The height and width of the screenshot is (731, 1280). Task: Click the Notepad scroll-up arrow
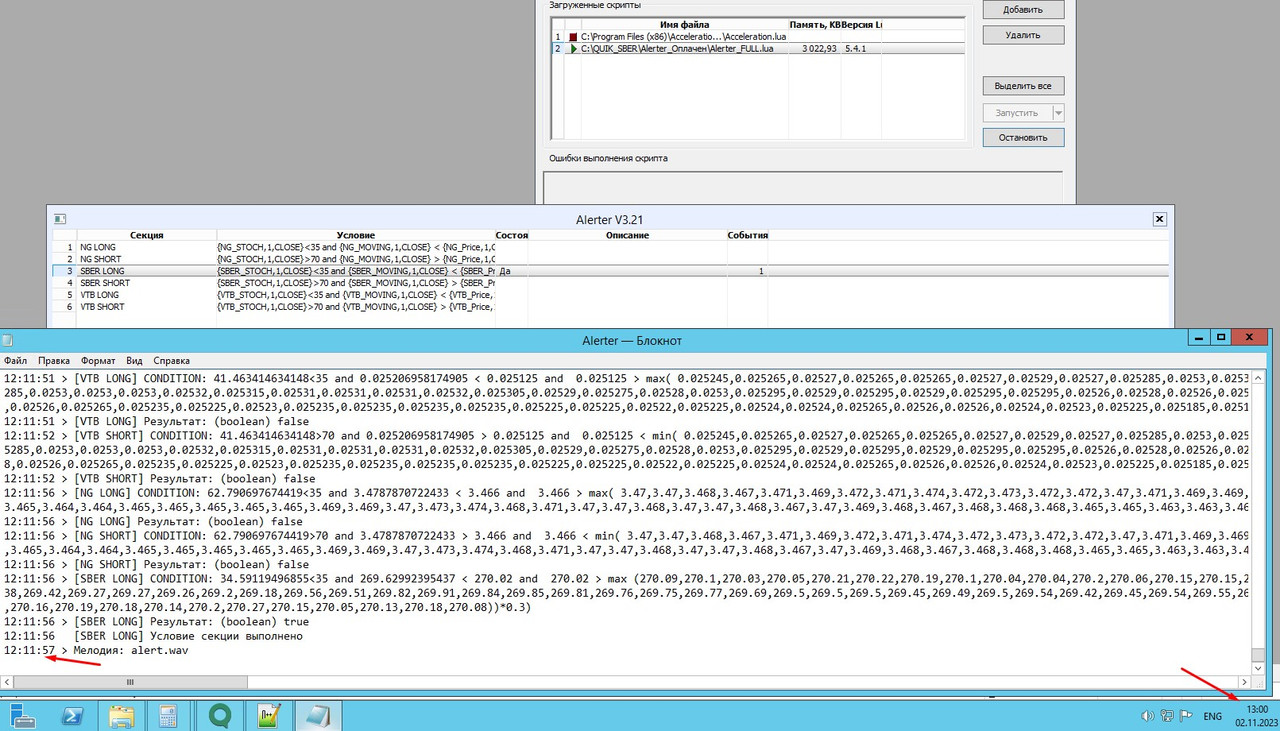[1259, 377]
